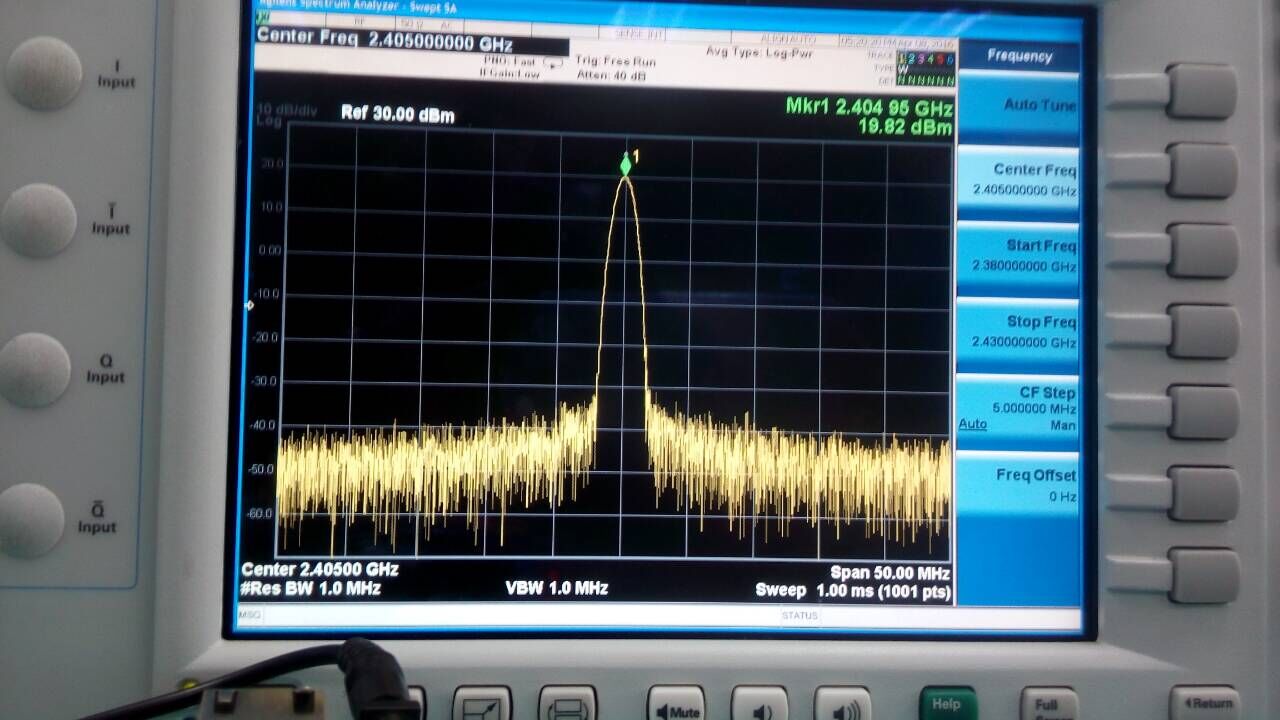Image resolution: width=1280 pixels, height=720 pixels.
Task: Push the gray hardware key beside CF Step
Action: click(x=1204, y=412)
